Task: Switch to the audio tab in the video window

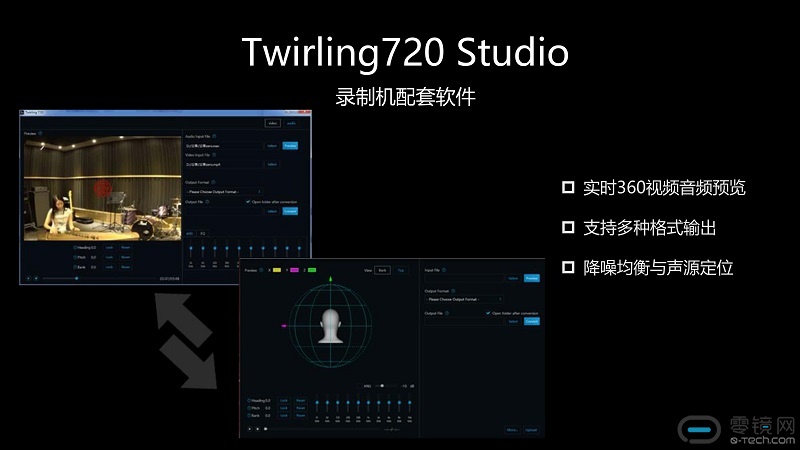Action: click(x=291, y=123)
